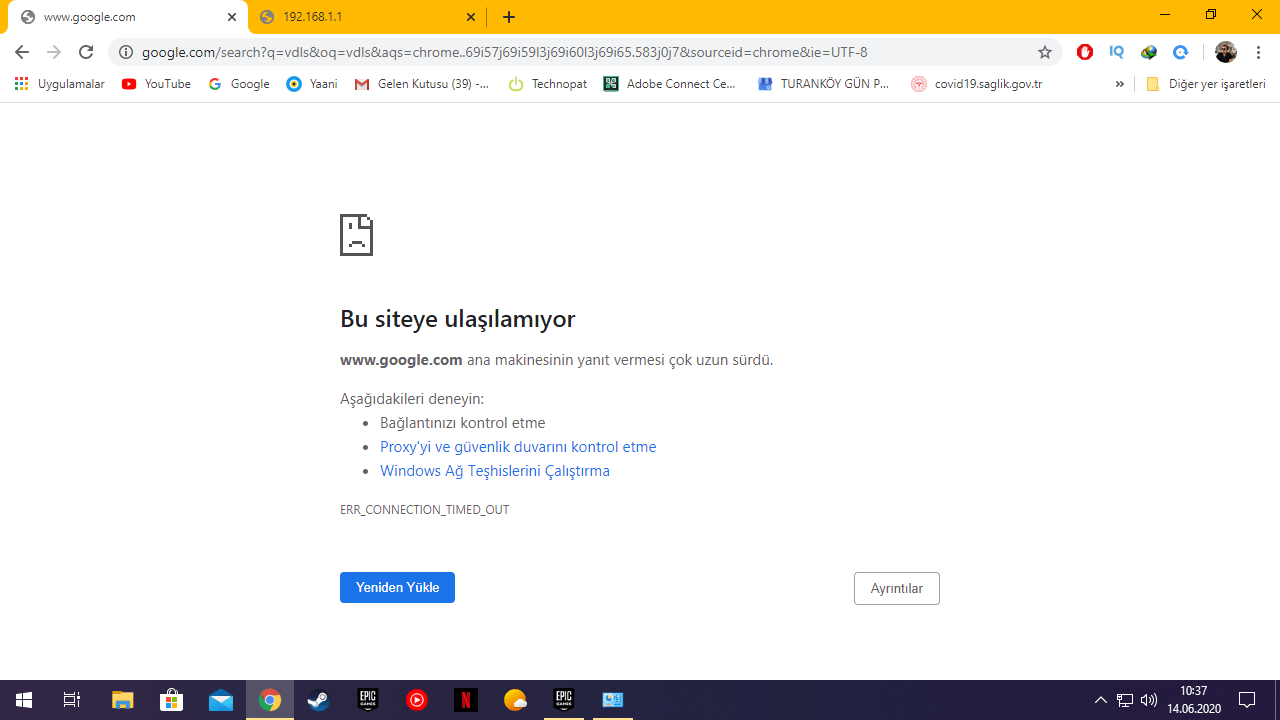Click the Ayrıntılar button

coord(897,589)
